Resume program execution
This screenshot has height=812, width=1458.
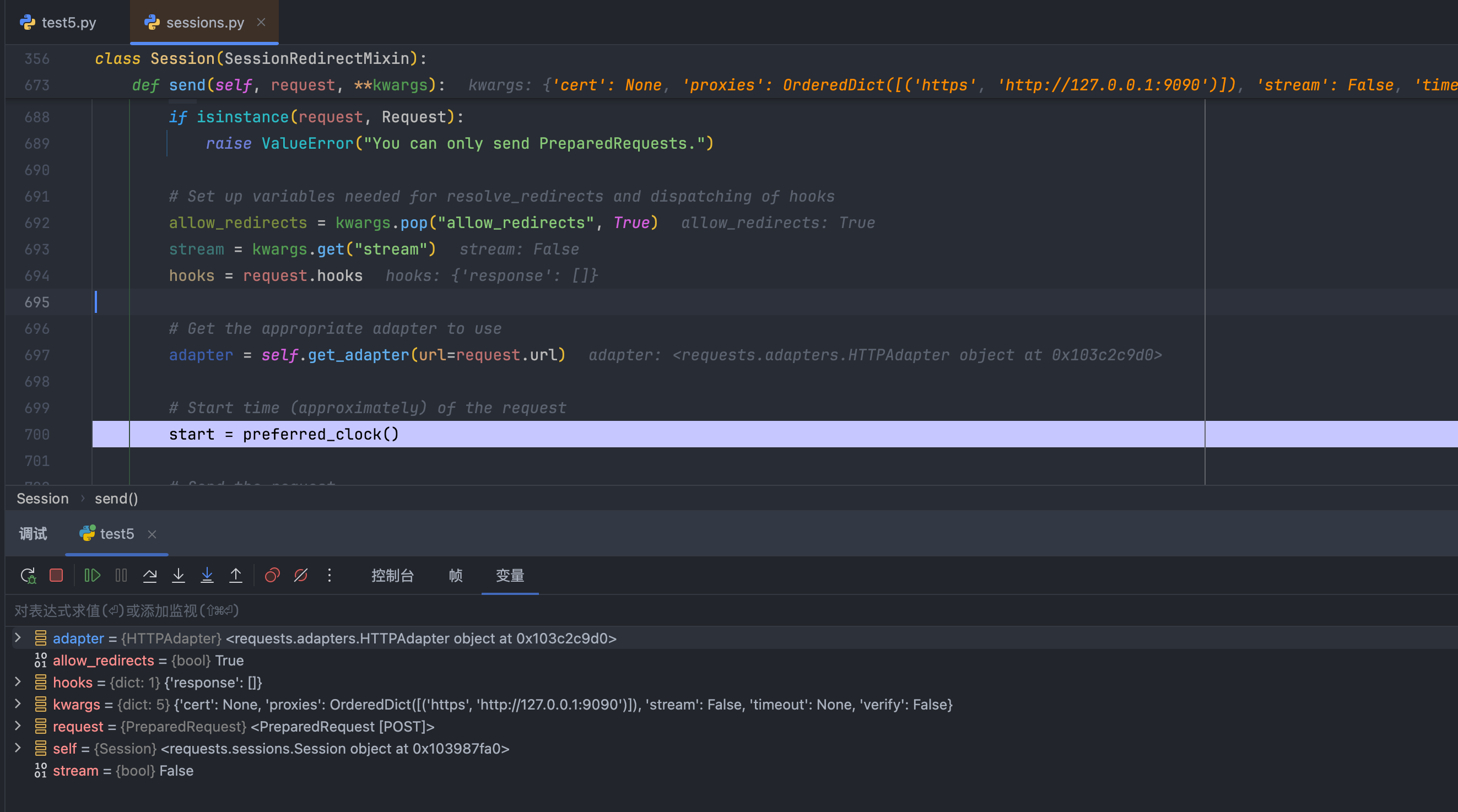pos(92,576)
